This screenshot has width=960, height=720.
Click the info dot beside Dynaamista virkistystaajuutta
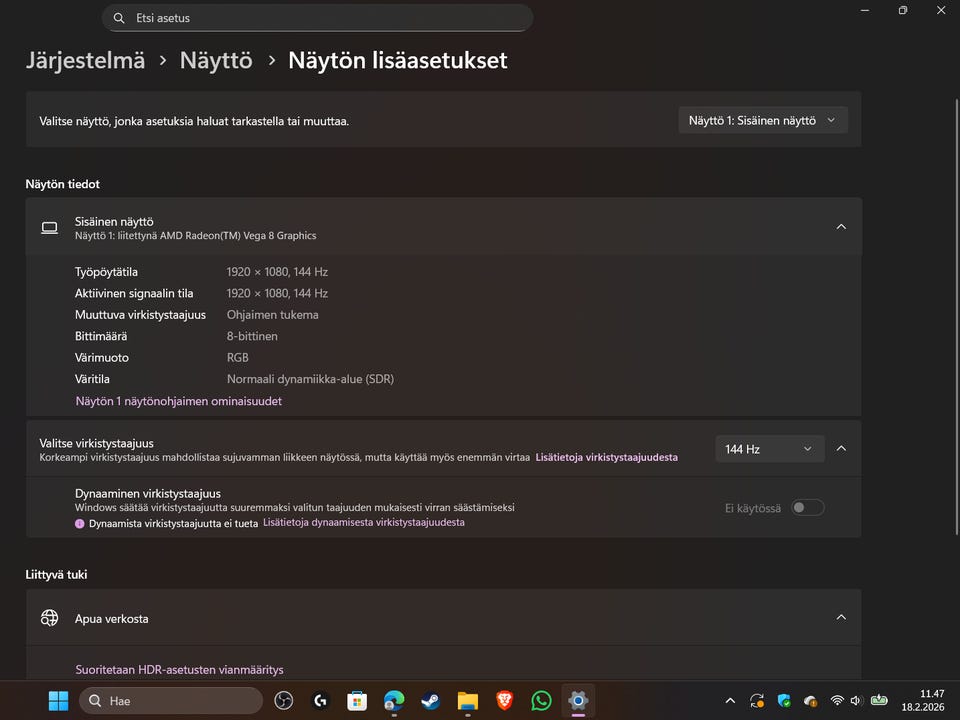coord(80,524)
